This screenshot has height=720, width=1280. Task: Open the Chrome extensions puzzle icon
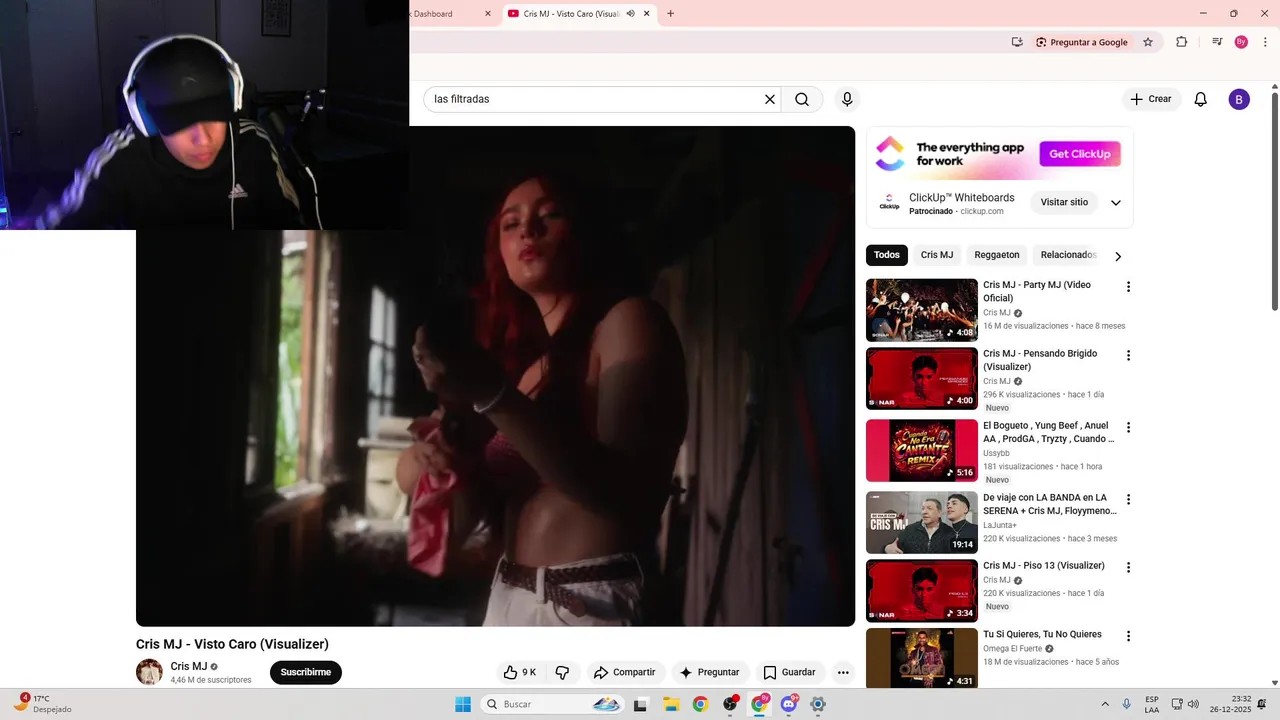(1181, 42)
